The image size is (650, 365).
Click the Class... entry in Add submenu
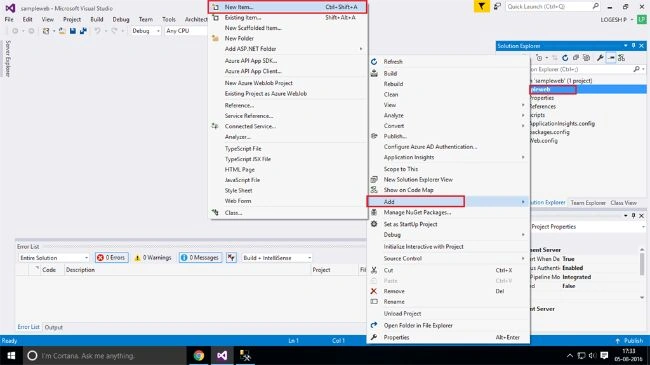pos(288,213)
